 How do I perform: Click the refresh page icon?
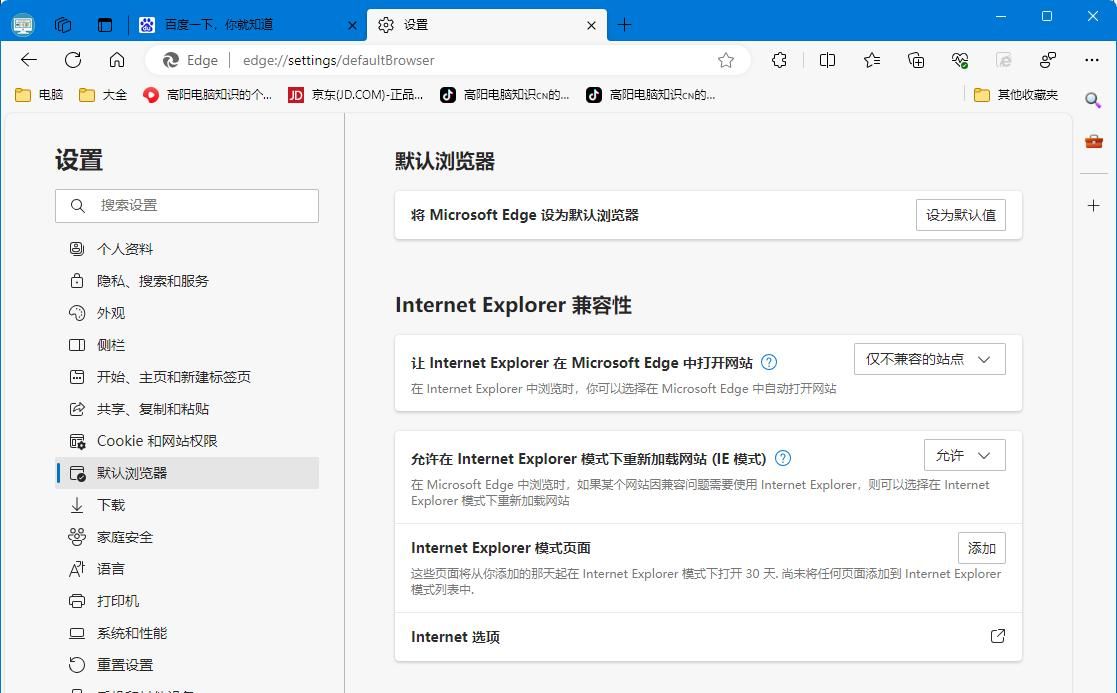(72, 60)
